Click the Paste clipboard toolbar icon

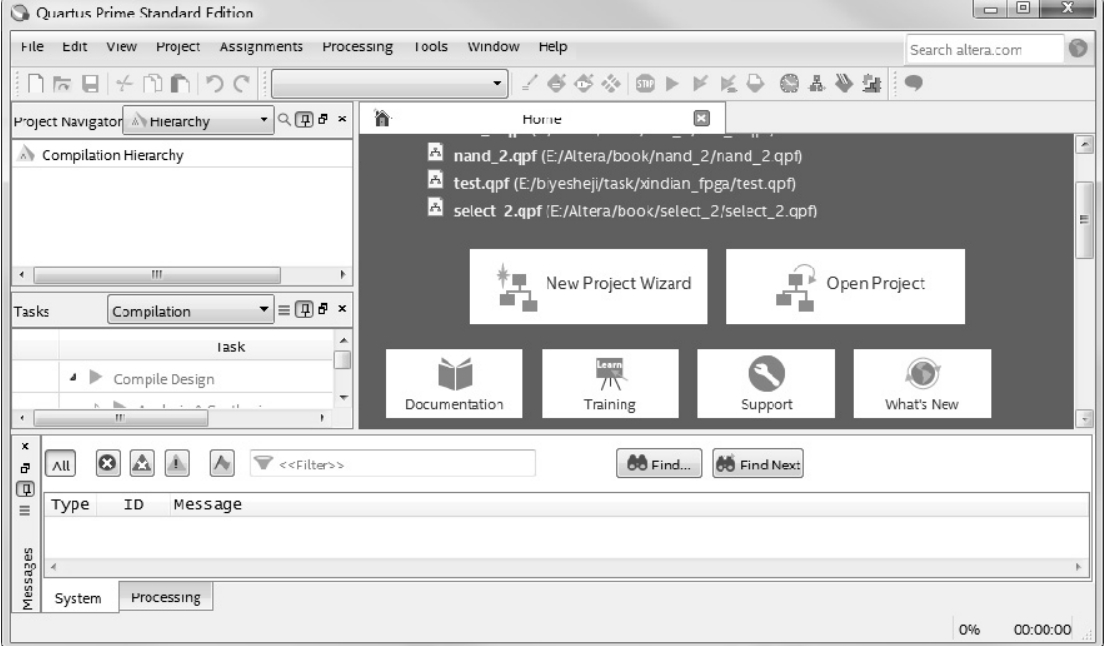(x=180, y=84)
